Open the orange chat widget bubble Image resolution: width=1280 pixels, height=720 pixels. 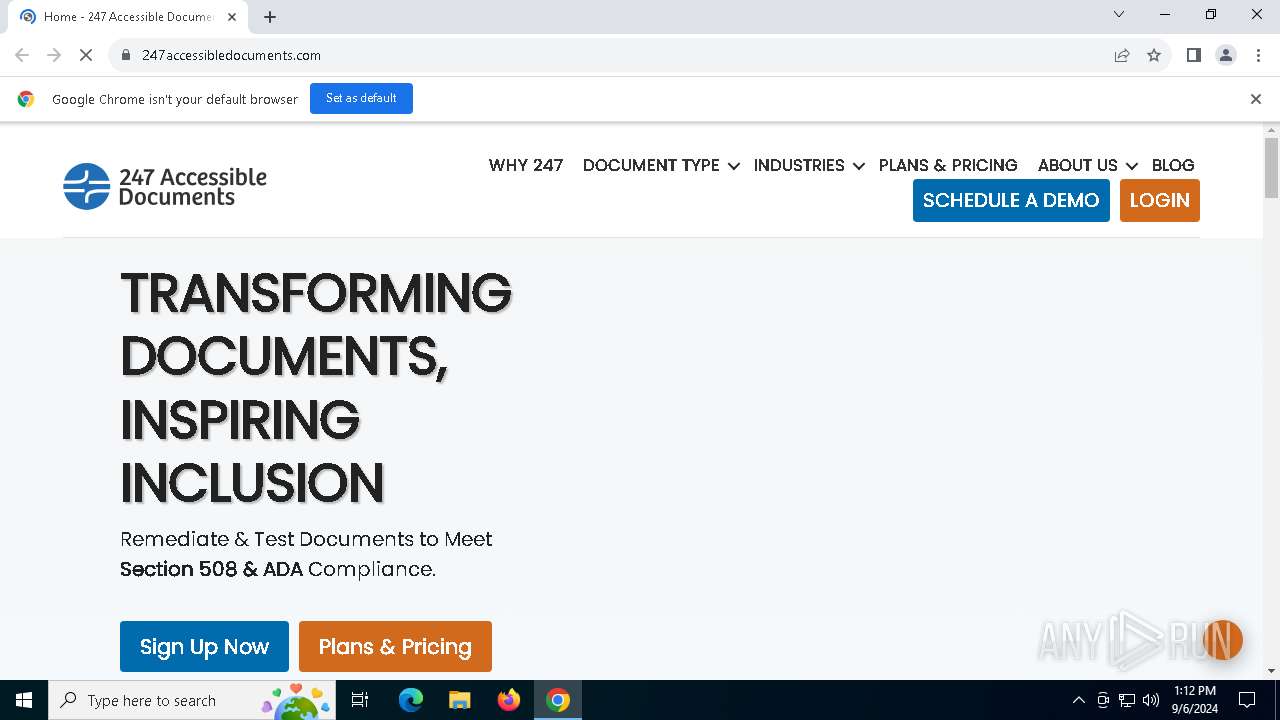[x=1222, y=640]
